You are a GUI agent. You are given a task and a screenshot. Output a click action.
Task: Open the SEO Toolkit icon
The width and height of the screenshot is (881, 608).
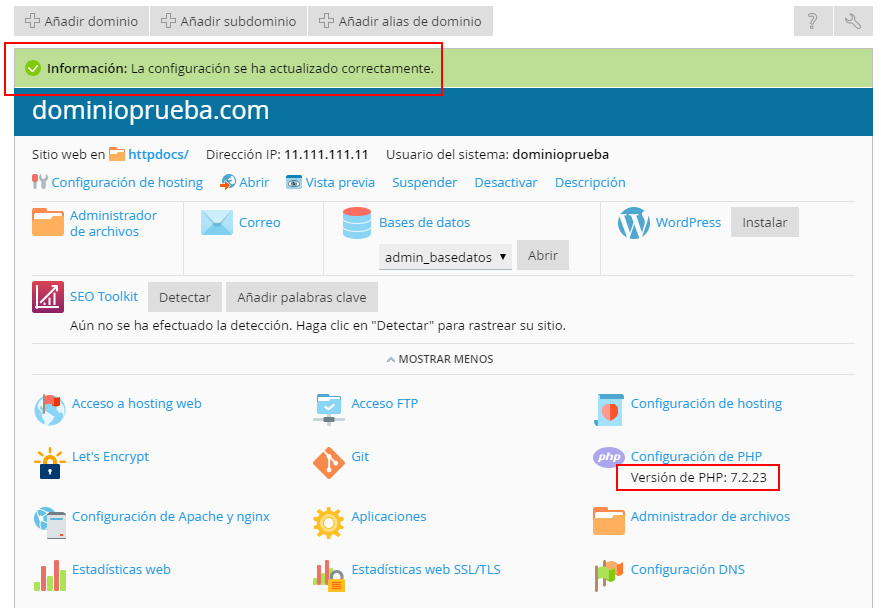click(48, 297)
